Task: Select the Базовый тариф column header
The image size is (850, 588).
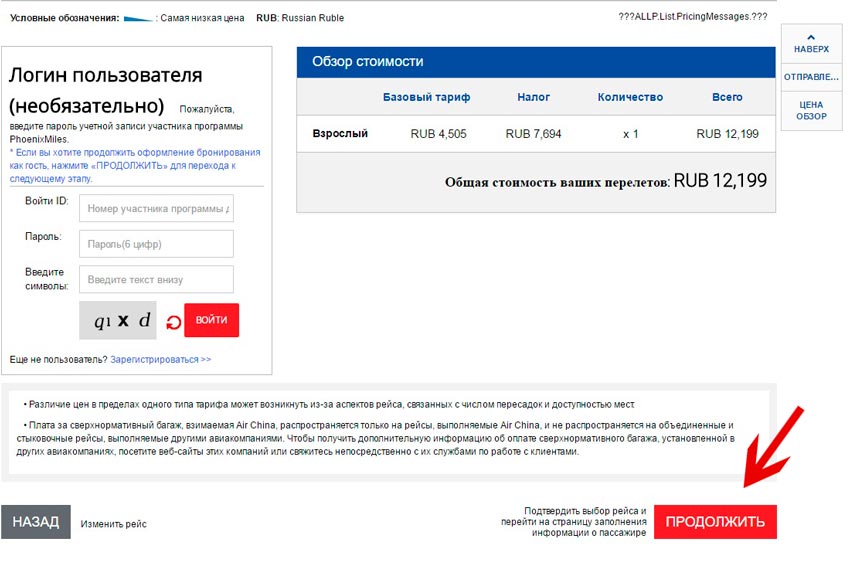Action: pos(426,97)
